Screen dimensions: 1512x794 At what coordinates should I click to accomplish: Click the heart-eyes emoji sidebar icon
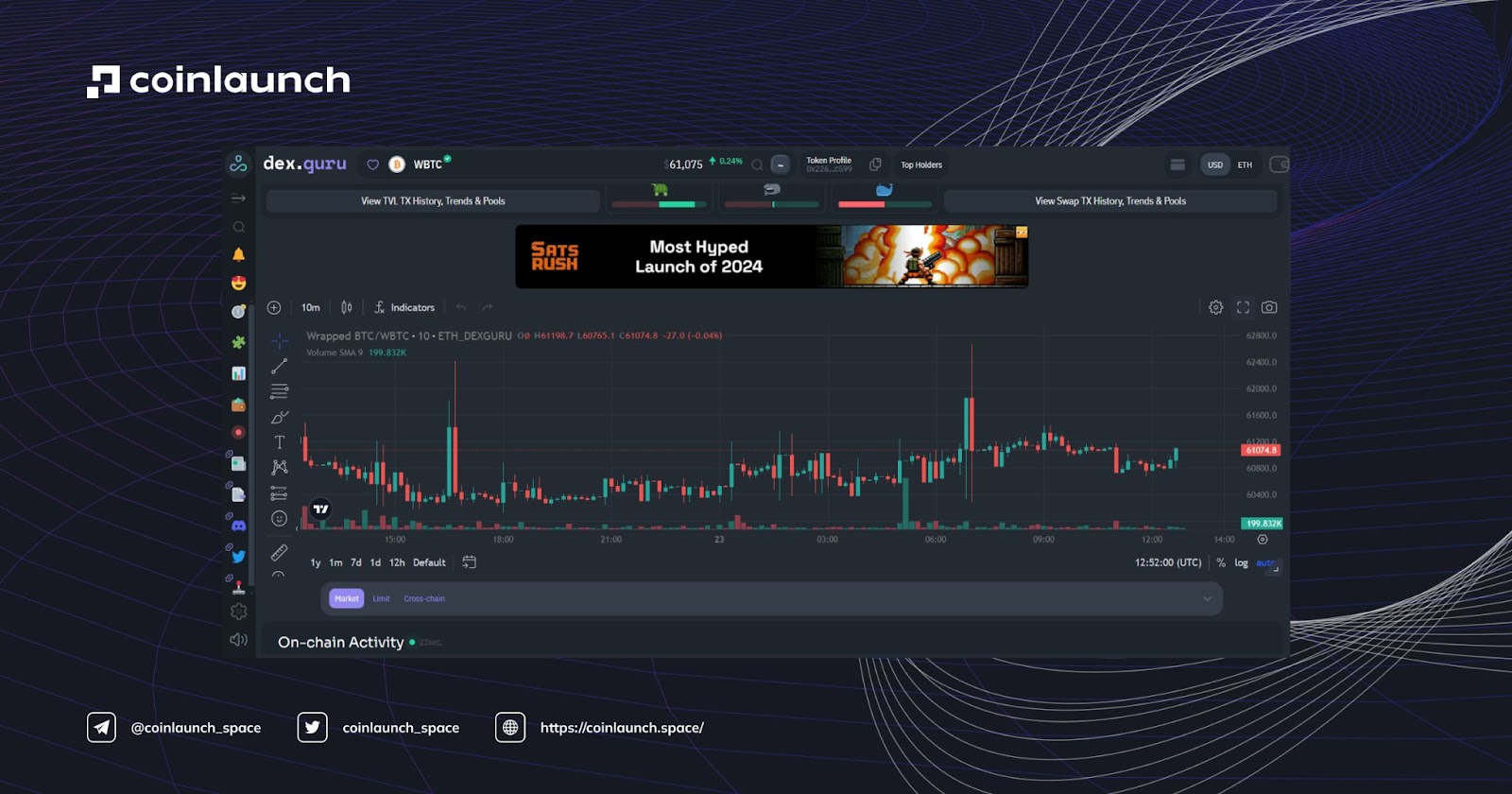238,283
